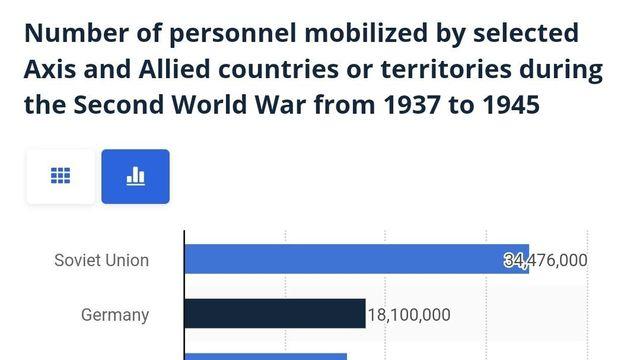Click the 18,100,000 data value

[x=409, y=315]
